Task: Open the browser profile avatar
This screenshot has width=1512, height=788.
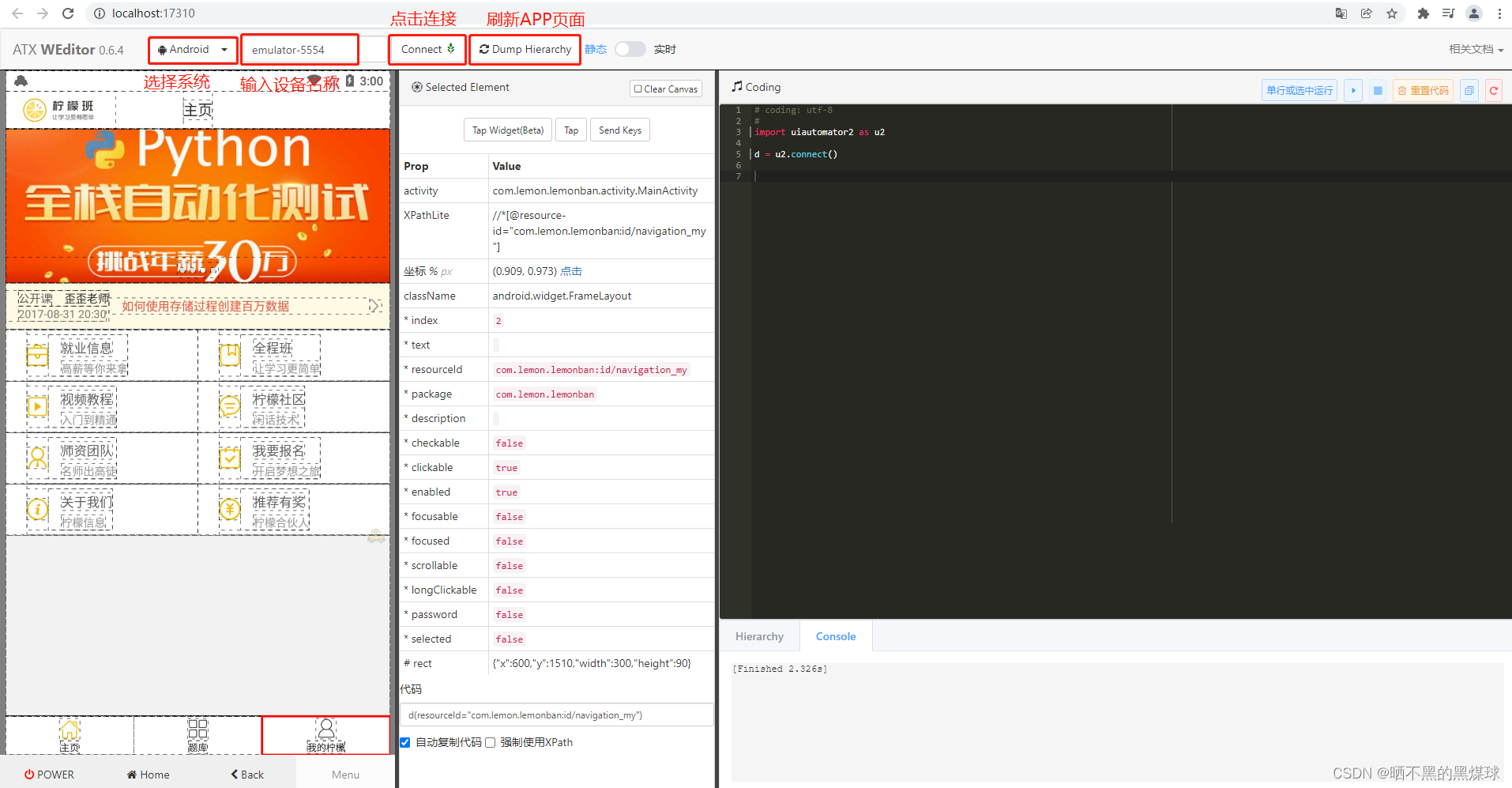Action: [x=1474, y=13]
